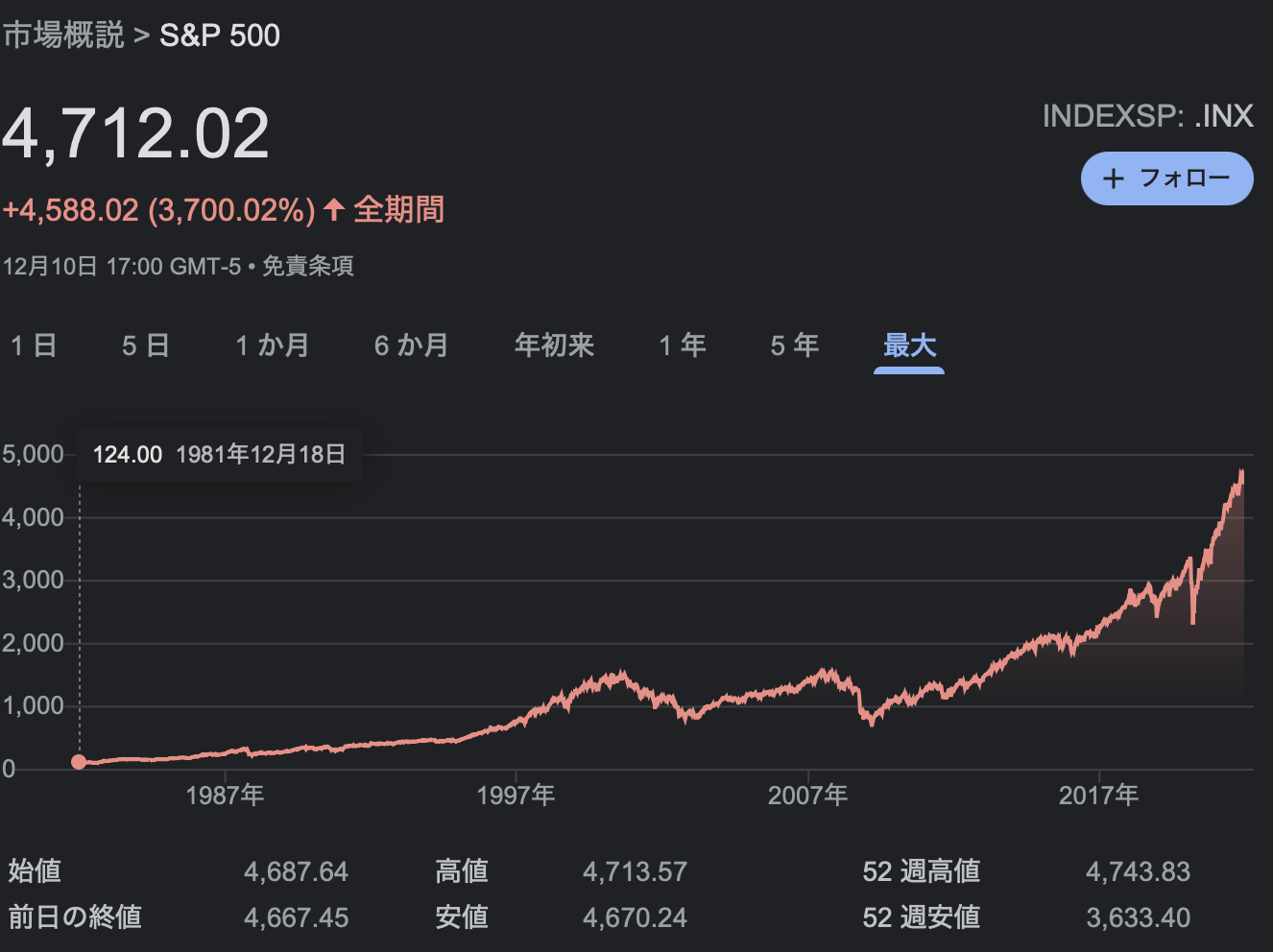Click the 5,000 y-axis label
Viewport: 1273px width, 952px height.
pos(33,454)
